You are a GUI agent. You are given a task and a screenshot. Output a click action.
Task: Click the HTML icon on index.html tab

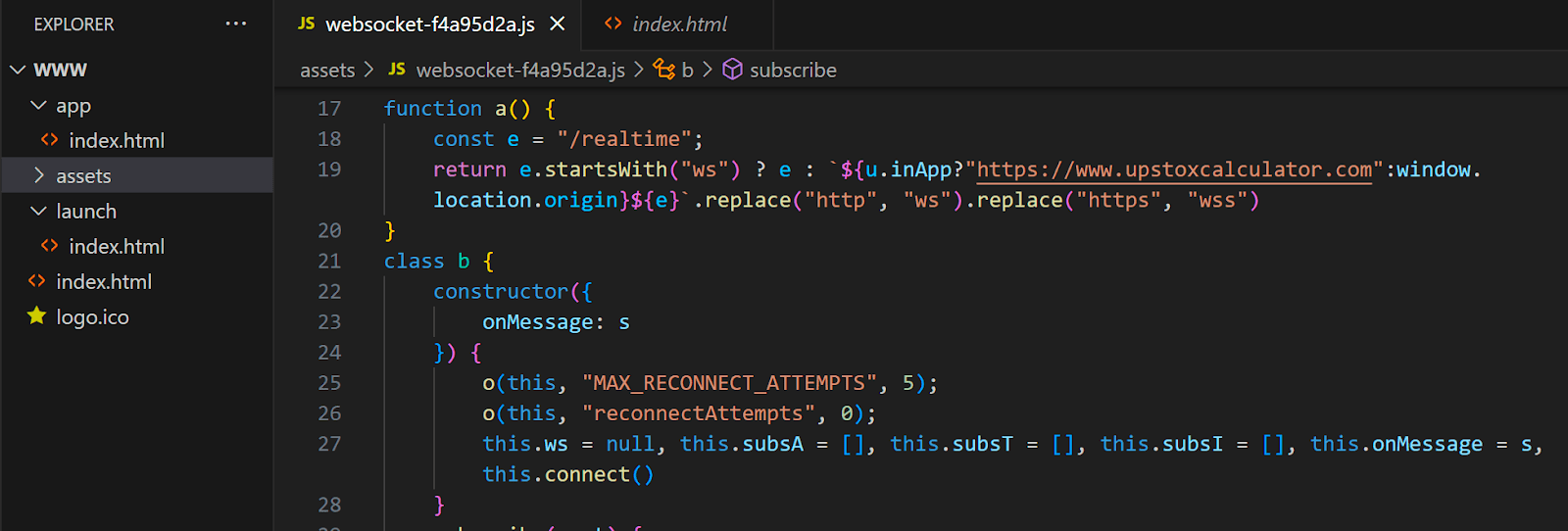613,24
